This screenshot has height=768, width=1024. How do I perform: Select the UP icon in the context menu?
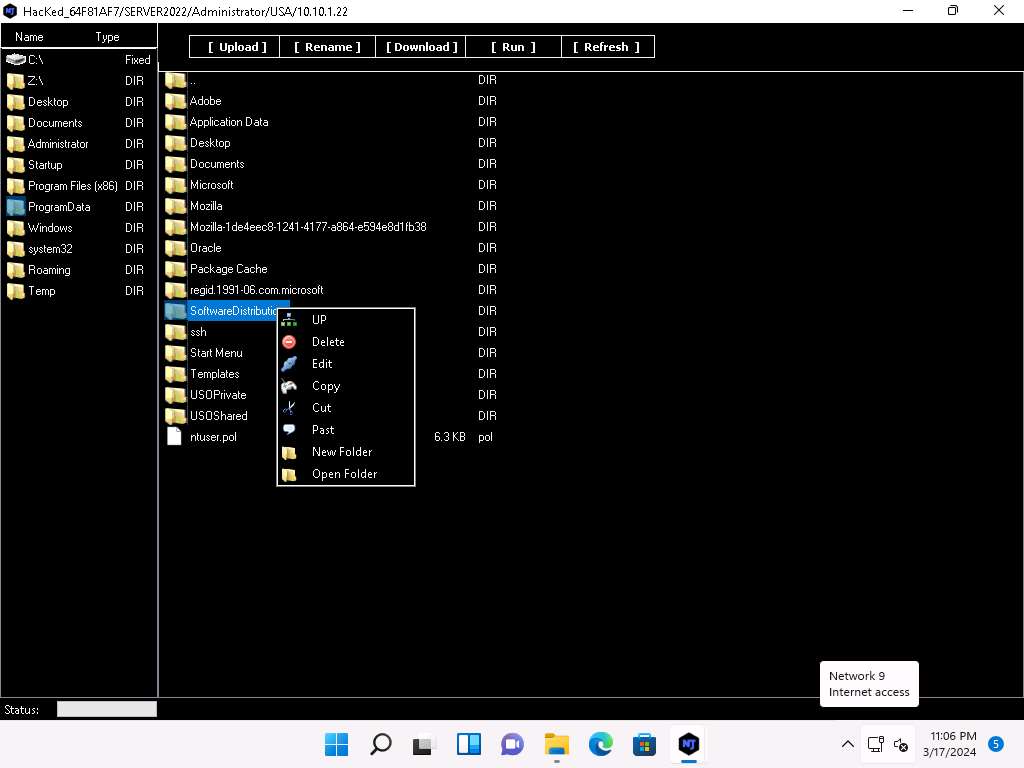[289, 320]
